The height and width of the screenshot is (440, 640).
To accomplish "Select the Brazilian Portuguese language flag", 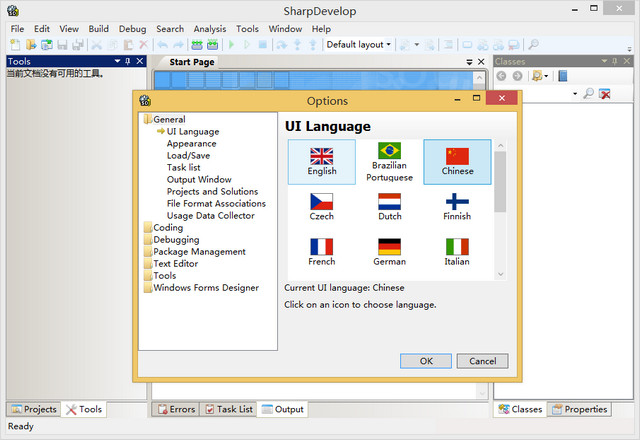I will pyautogui.click(x=389, y=162).
